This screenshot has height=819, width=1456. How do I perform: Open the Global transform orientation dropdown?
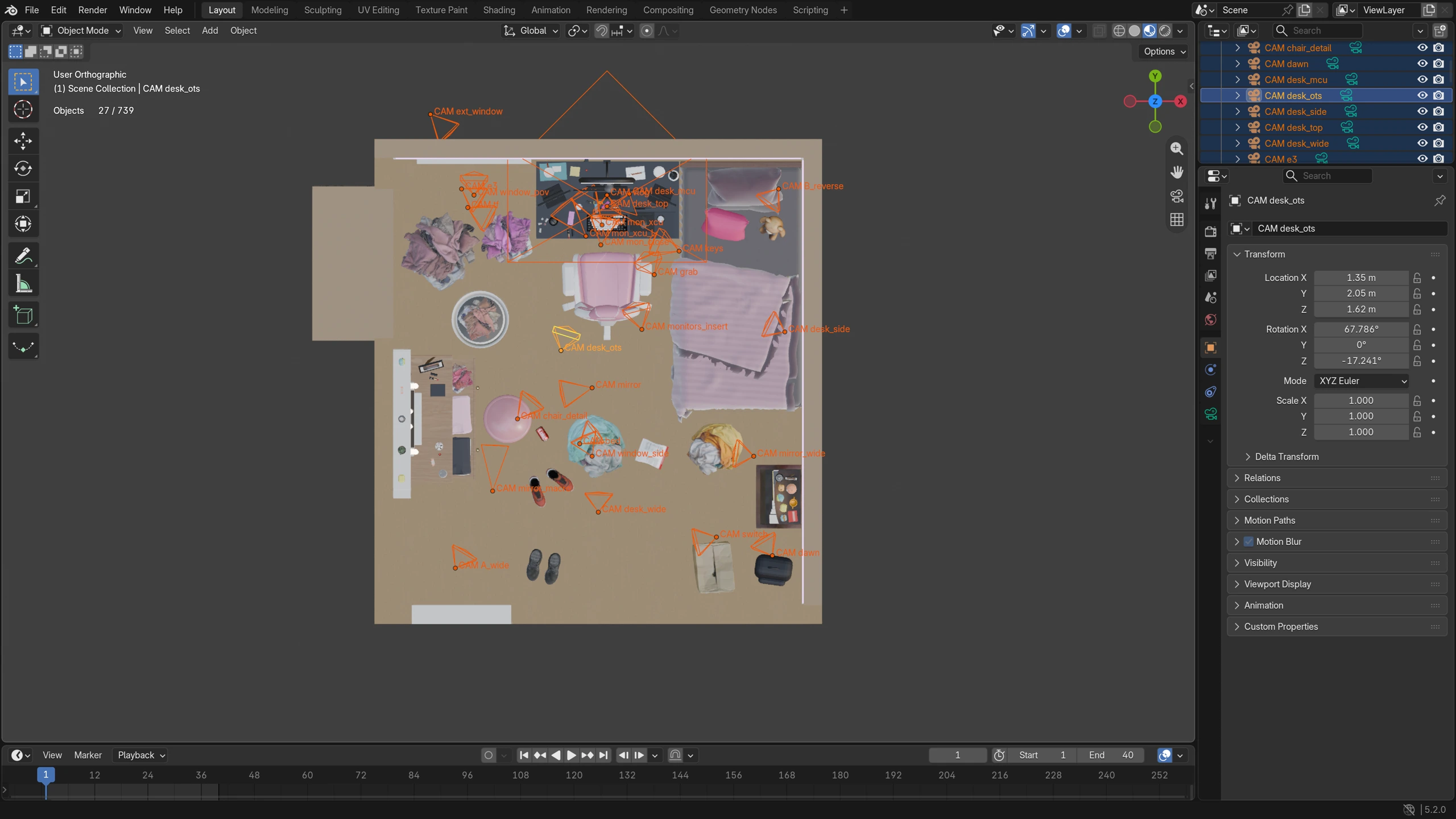(x=531, y=31)
